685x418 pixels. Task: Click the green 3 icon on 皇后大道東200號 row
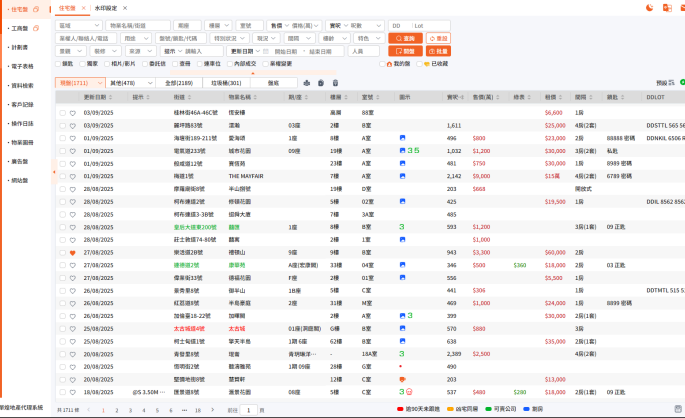(x=401, y=227)
